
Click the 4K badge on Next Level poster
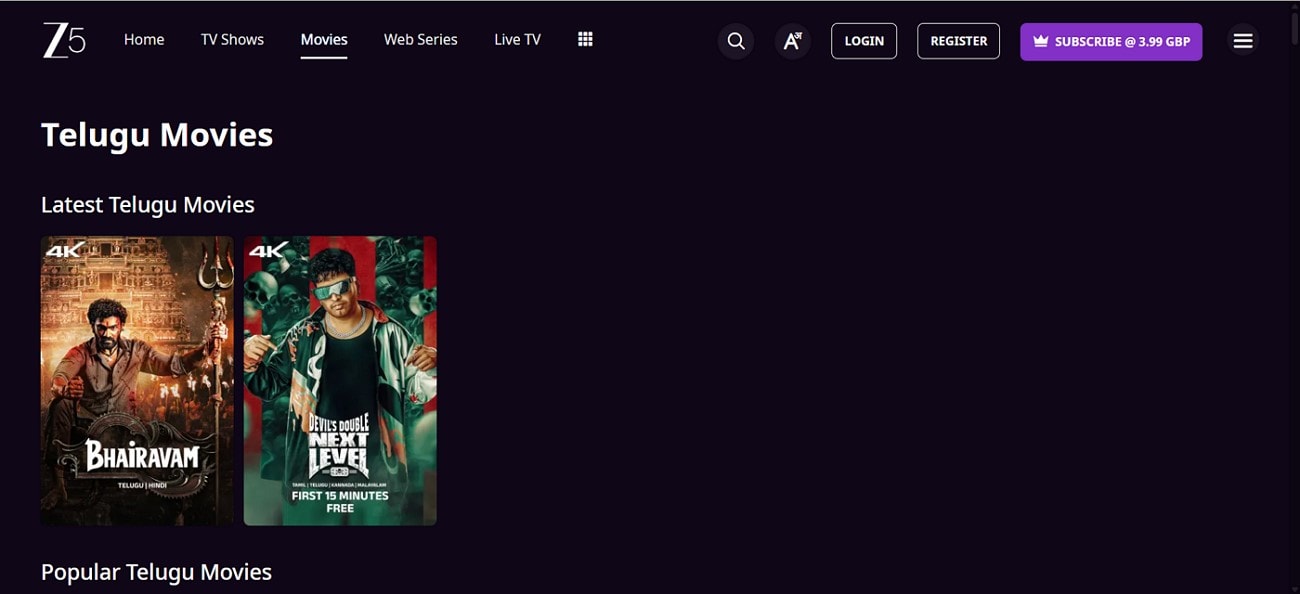tap(266, 252)
